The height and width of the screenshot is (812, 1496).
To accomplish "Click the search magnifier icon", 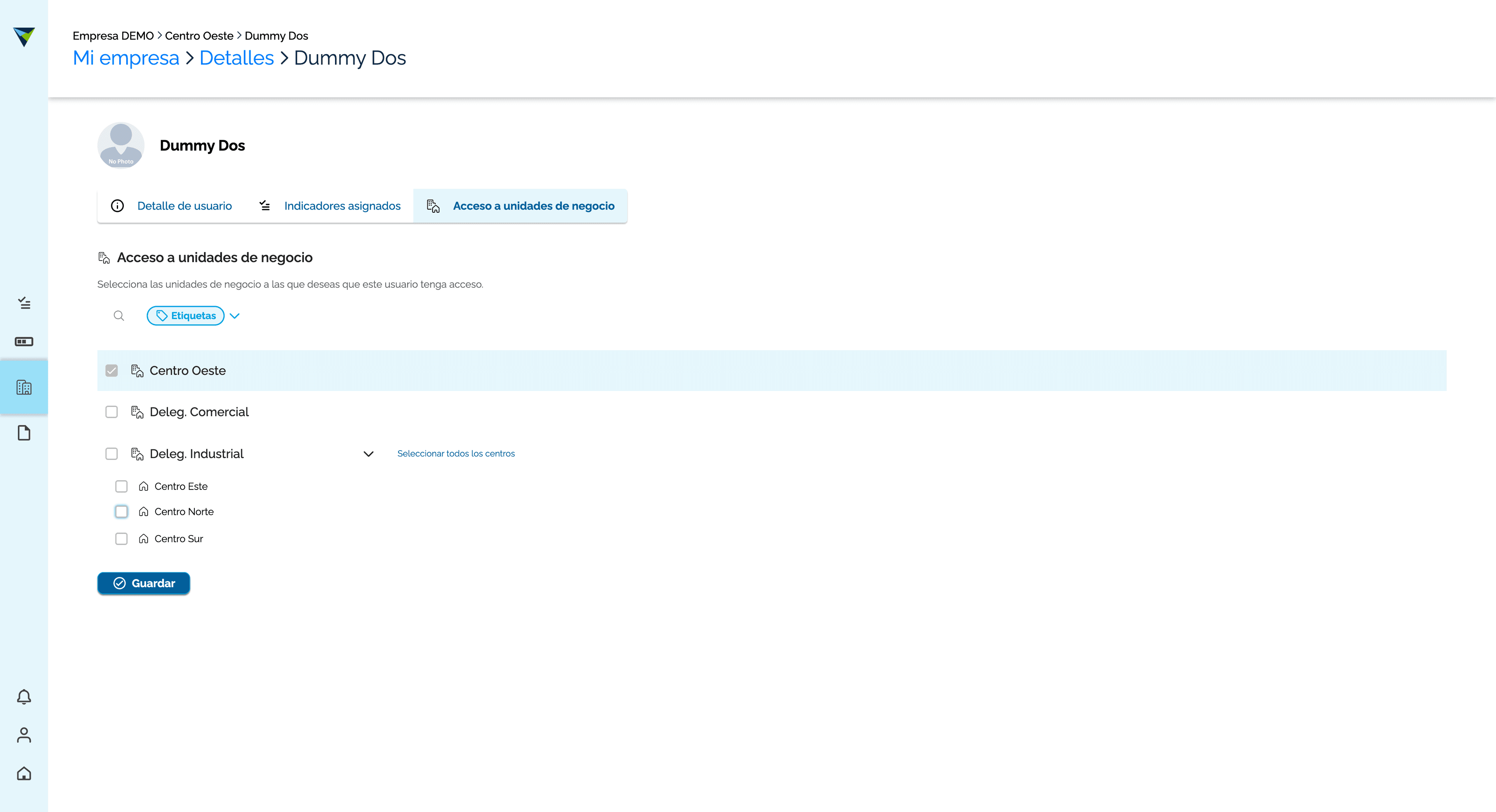I will (119, 316).
